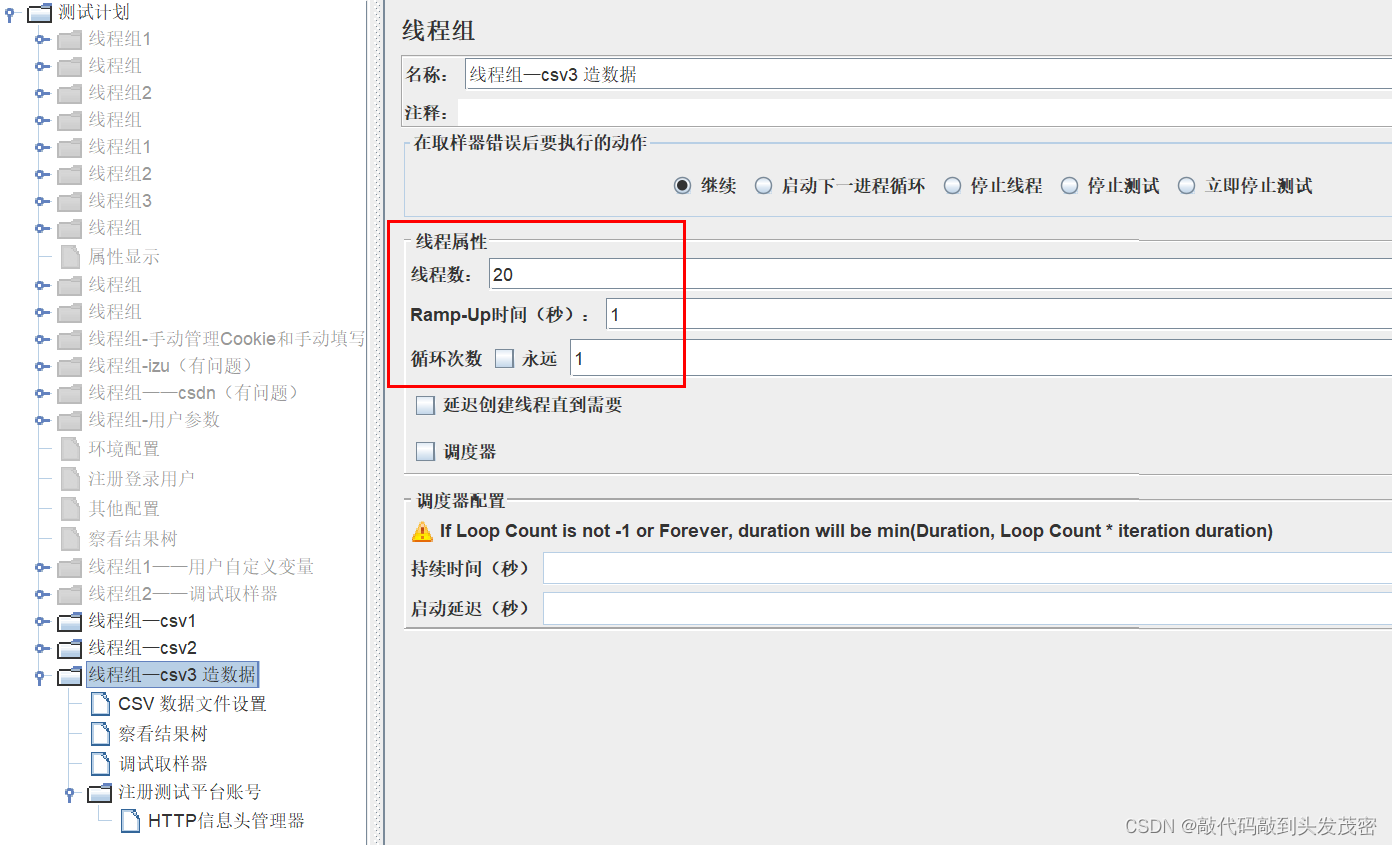
Task: Choose the 停止线程 radio option
Action: click(953, 186)
